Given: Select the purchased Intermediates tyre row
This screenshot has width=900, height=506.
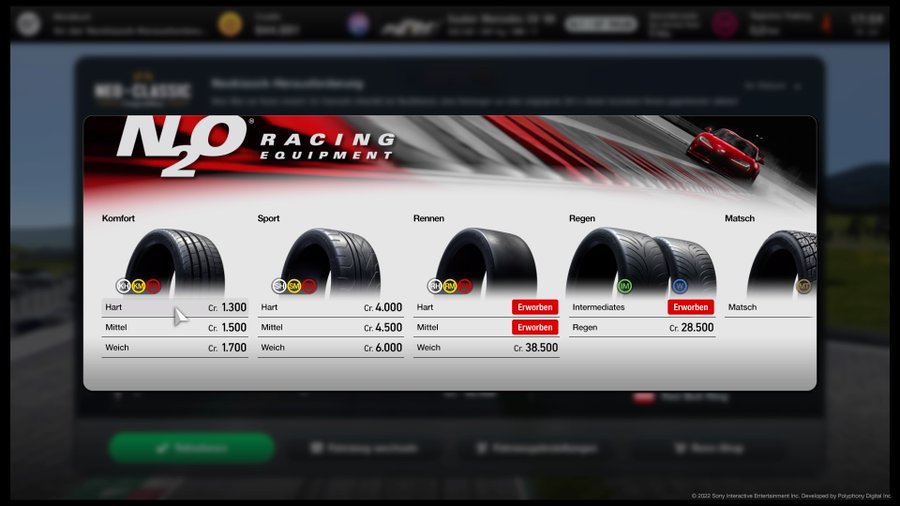Looking at the screenshot, I should (x=642, y=308).
